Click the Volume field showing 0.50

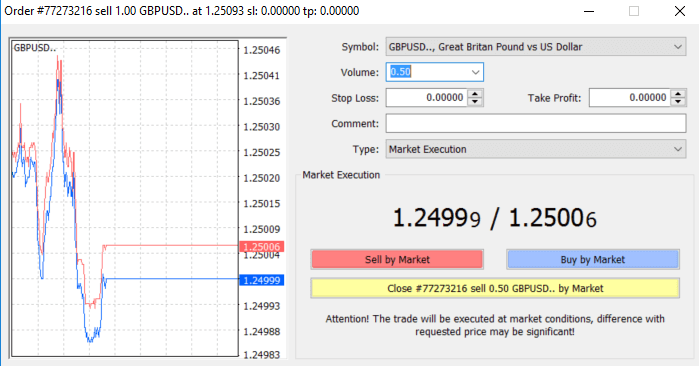pos(434,72)
